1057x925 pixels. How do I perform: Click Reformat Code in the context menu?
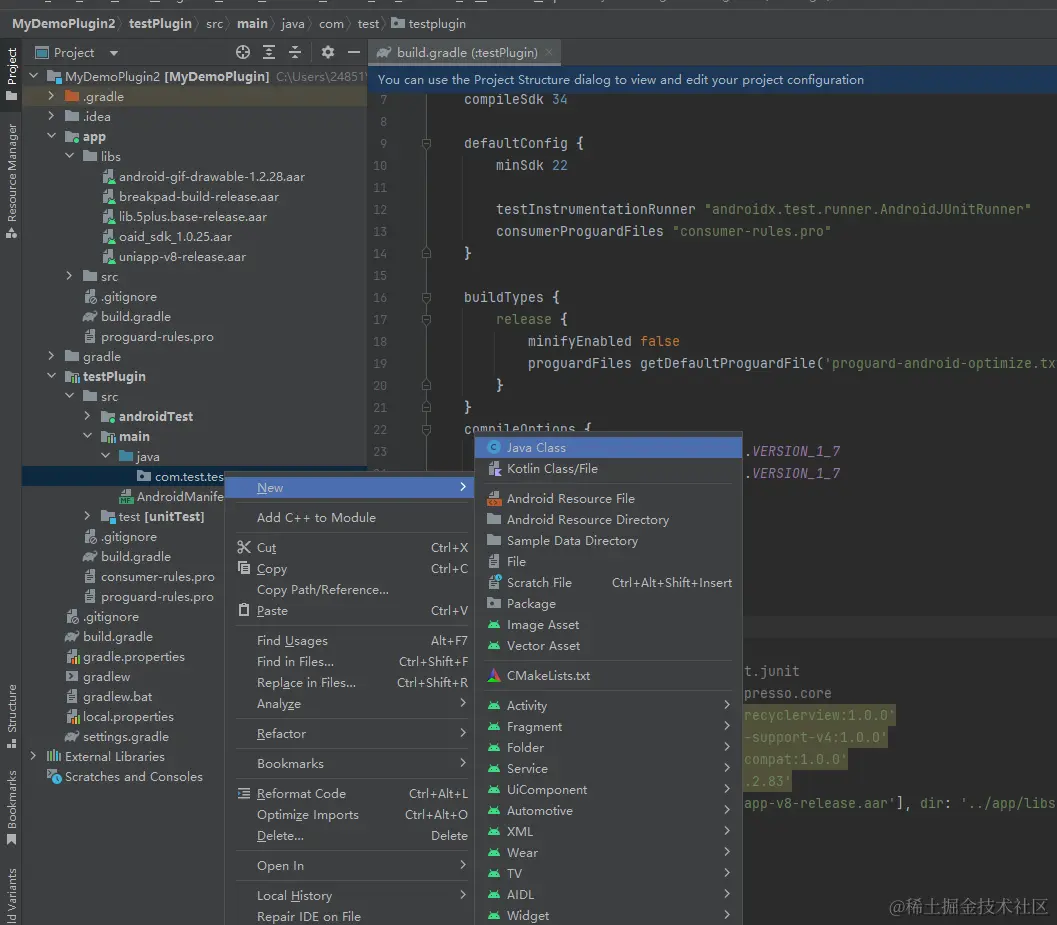(301, 794)
